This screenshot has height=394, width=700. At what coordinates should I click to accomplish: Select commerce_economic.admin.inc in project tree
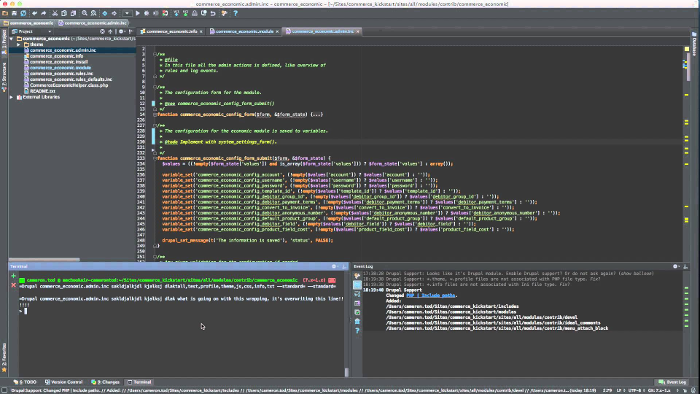pyautogui.click(x=63, y=50)
